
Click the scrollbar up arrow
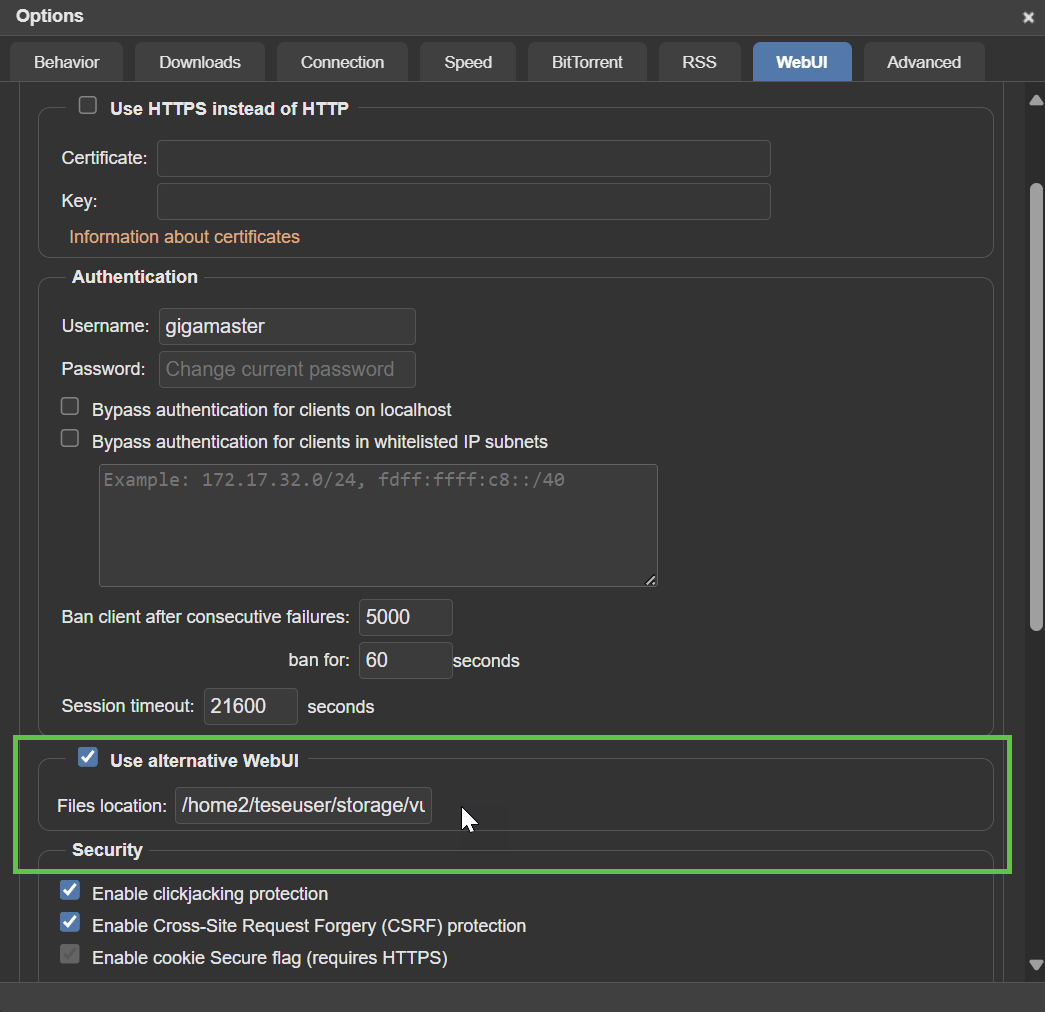click(1036, 101)
